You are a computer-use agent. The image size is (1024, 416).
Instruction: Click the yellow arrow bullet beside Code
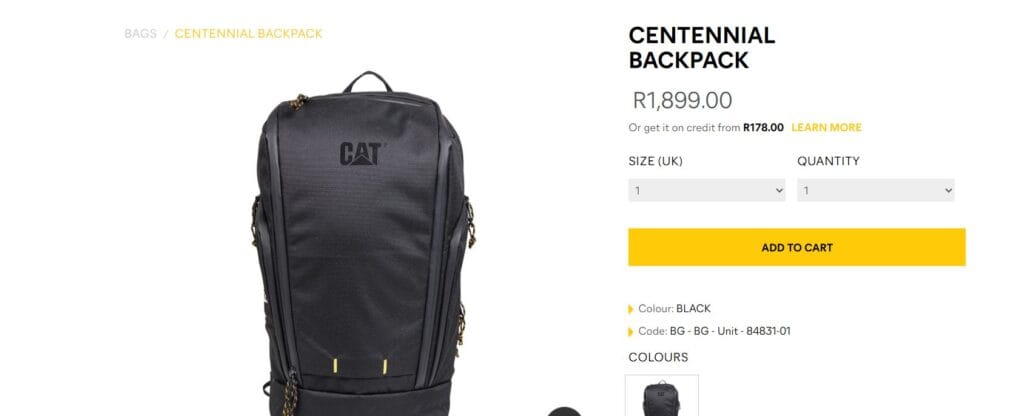[630, 332]
